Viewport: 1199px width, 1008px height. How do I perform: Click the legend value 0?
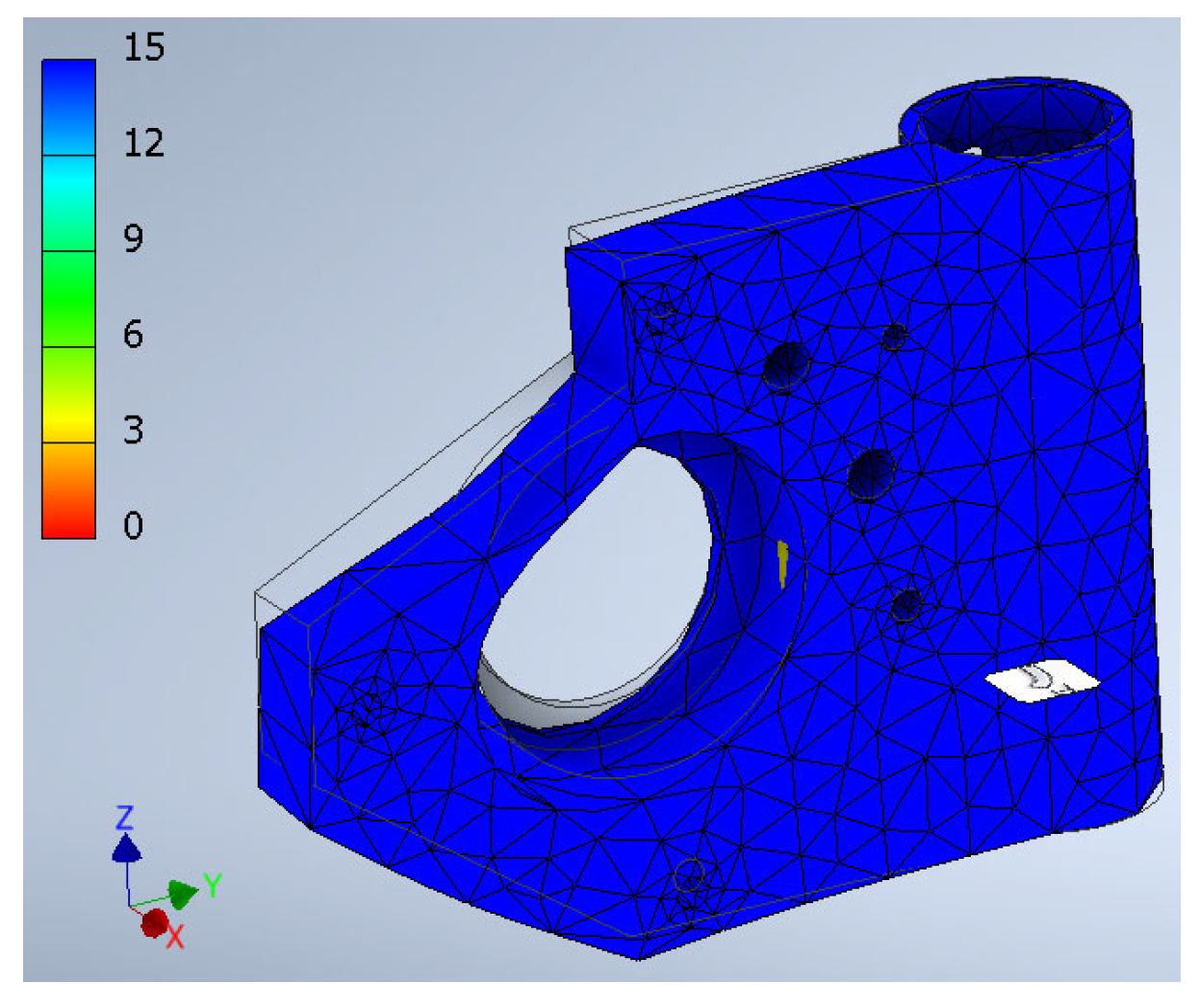click(x=134, y=525)
